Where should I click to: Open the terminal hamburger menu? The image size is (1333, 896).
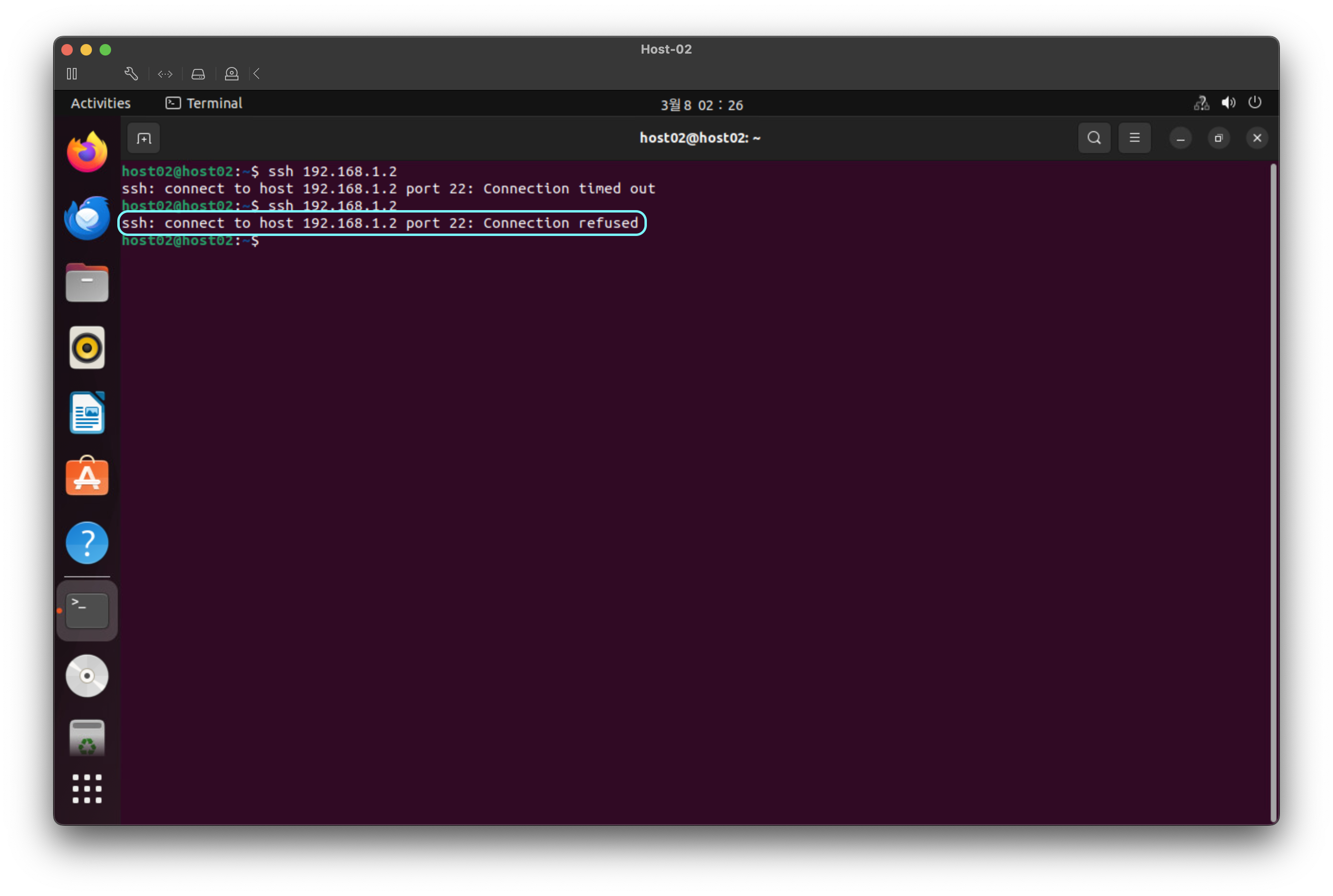[x=1134, y=138]
